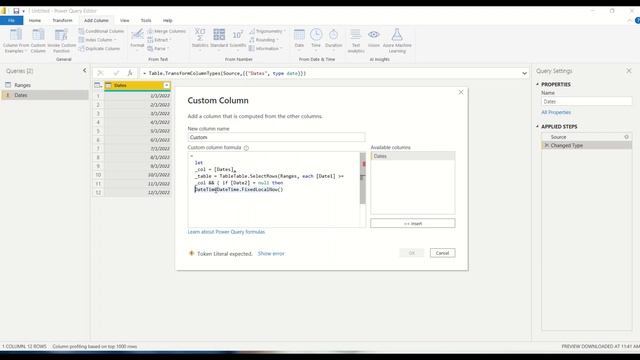Viewport: 640px width, 360px height.
Task: Select Dates in Available columns
Action: pyautogui.click(x=413, y=156)
